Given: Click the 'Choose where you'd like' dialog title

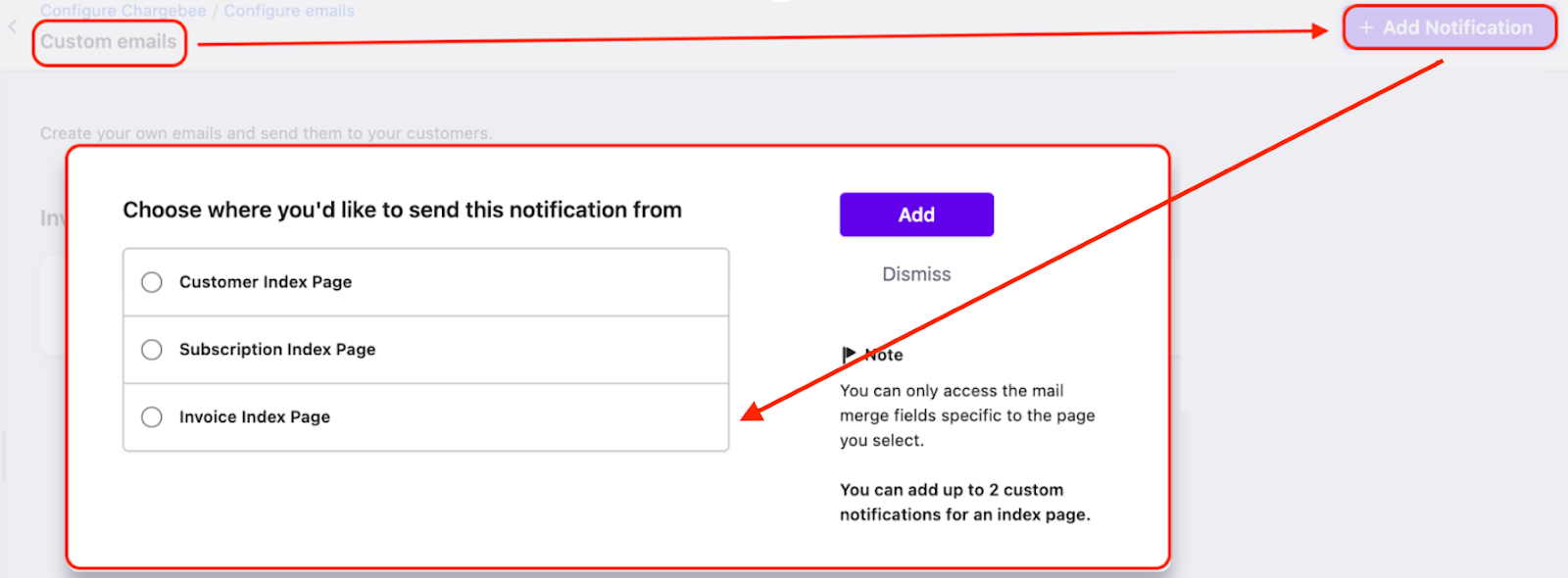Looking at the screenshot, I should pyautogui.click(x=402, y=210).
